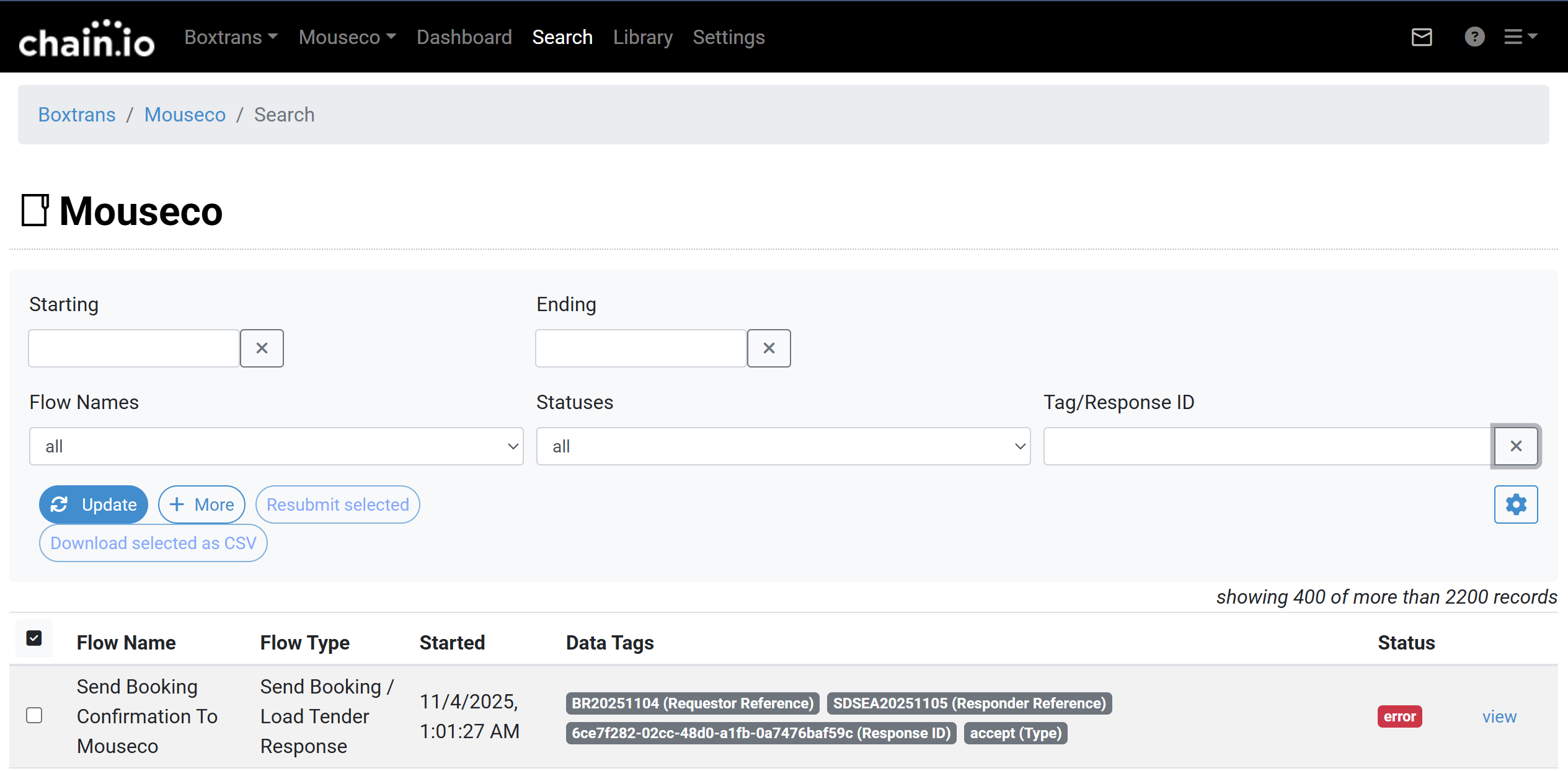This screenshot has height=771, width=1568.
Task: Open the gear settings icon
Action: point(1516,504)
